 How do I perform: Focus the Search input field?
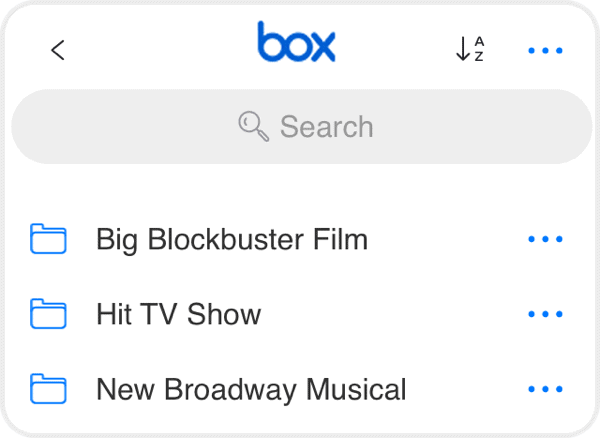pyautogui.click(x=302, y=127)
